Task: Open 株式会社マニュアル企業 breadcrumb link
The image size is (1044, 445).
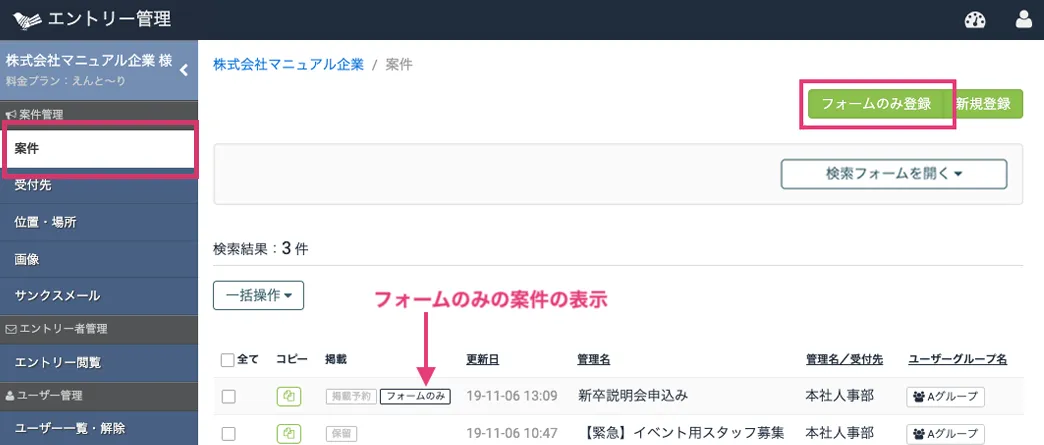Action: click(287, 64)
